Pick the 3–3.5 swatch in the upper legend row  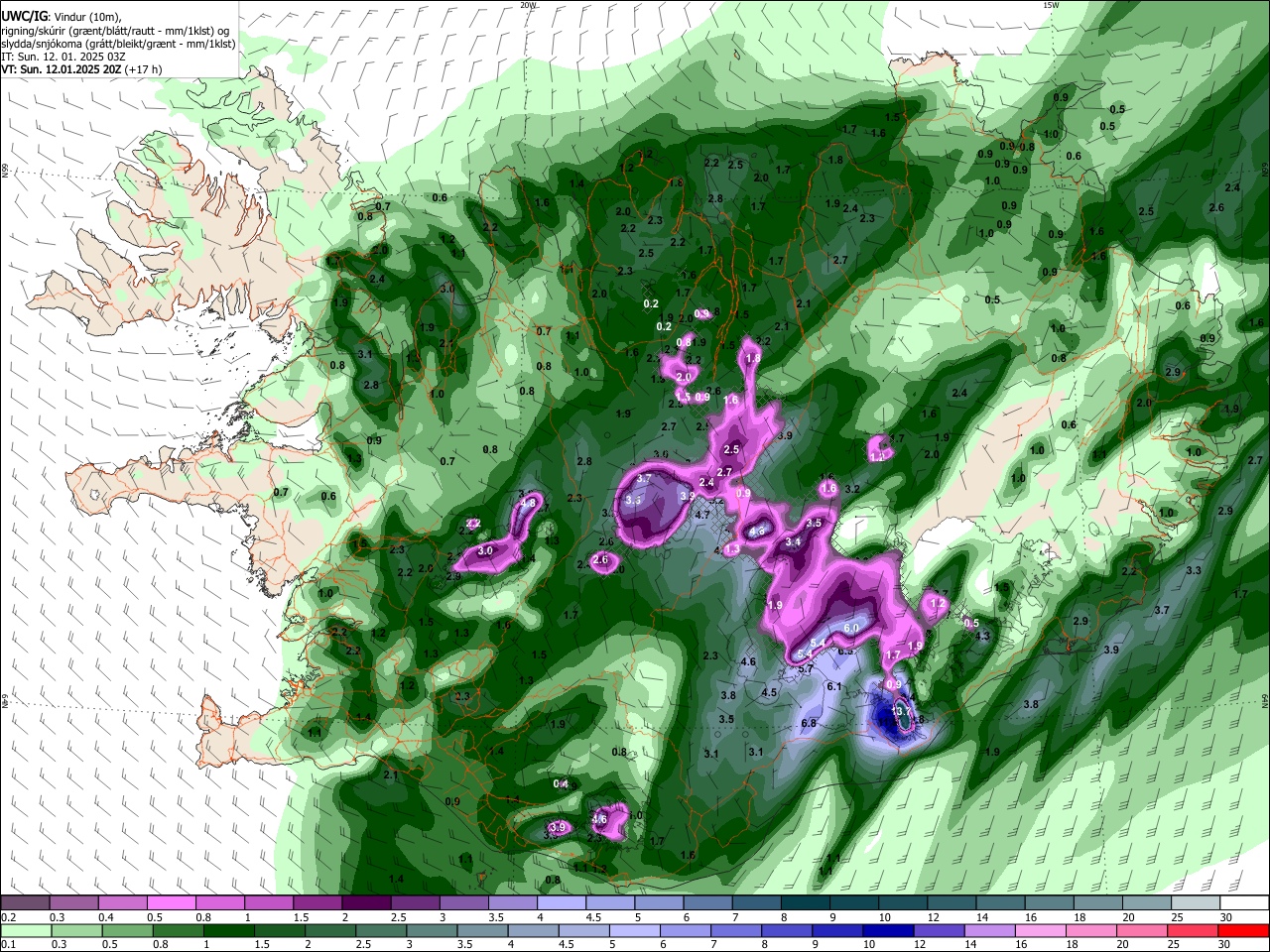[462, 902]
